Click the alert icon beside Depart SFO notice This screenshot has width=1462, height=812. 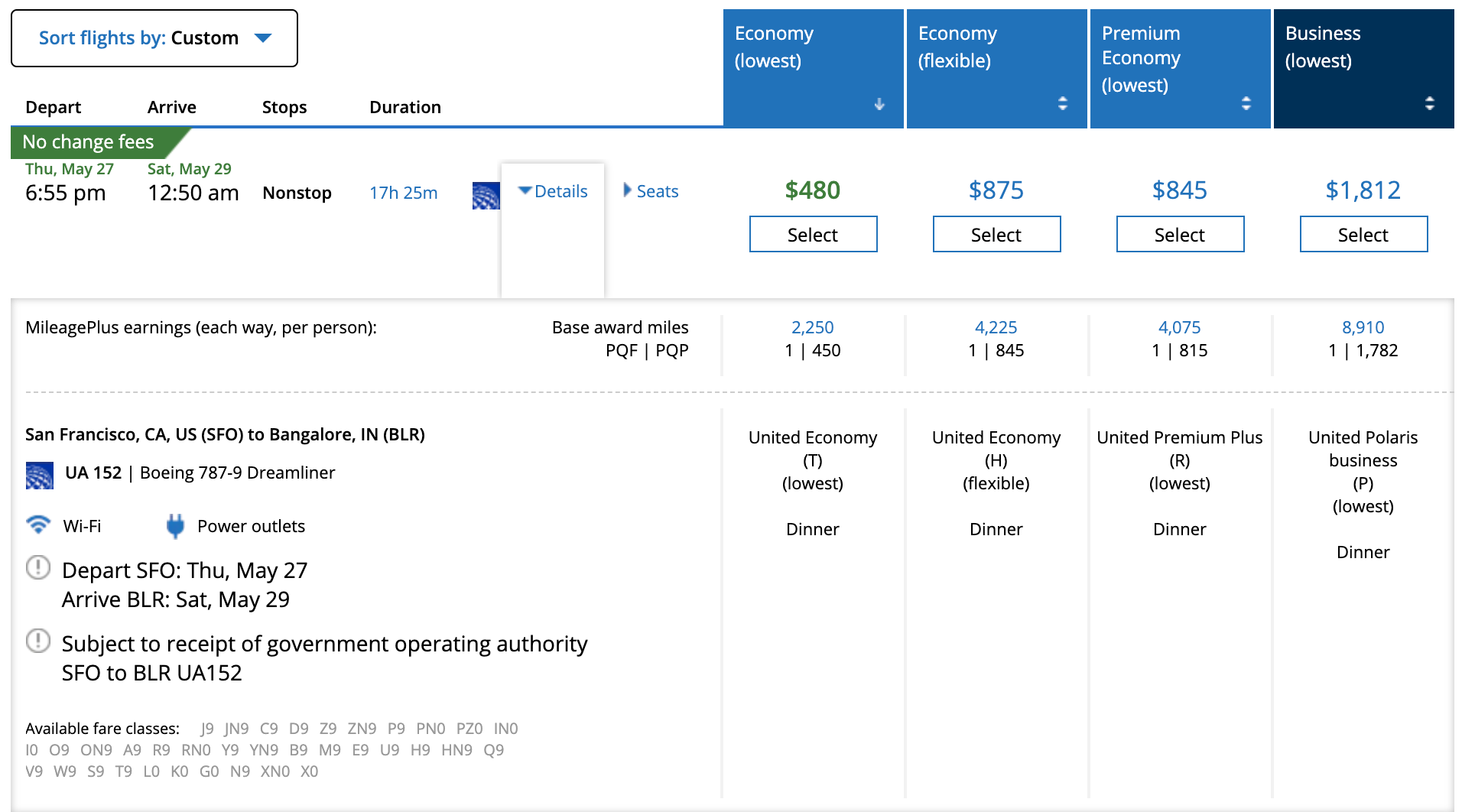point(38,567)
